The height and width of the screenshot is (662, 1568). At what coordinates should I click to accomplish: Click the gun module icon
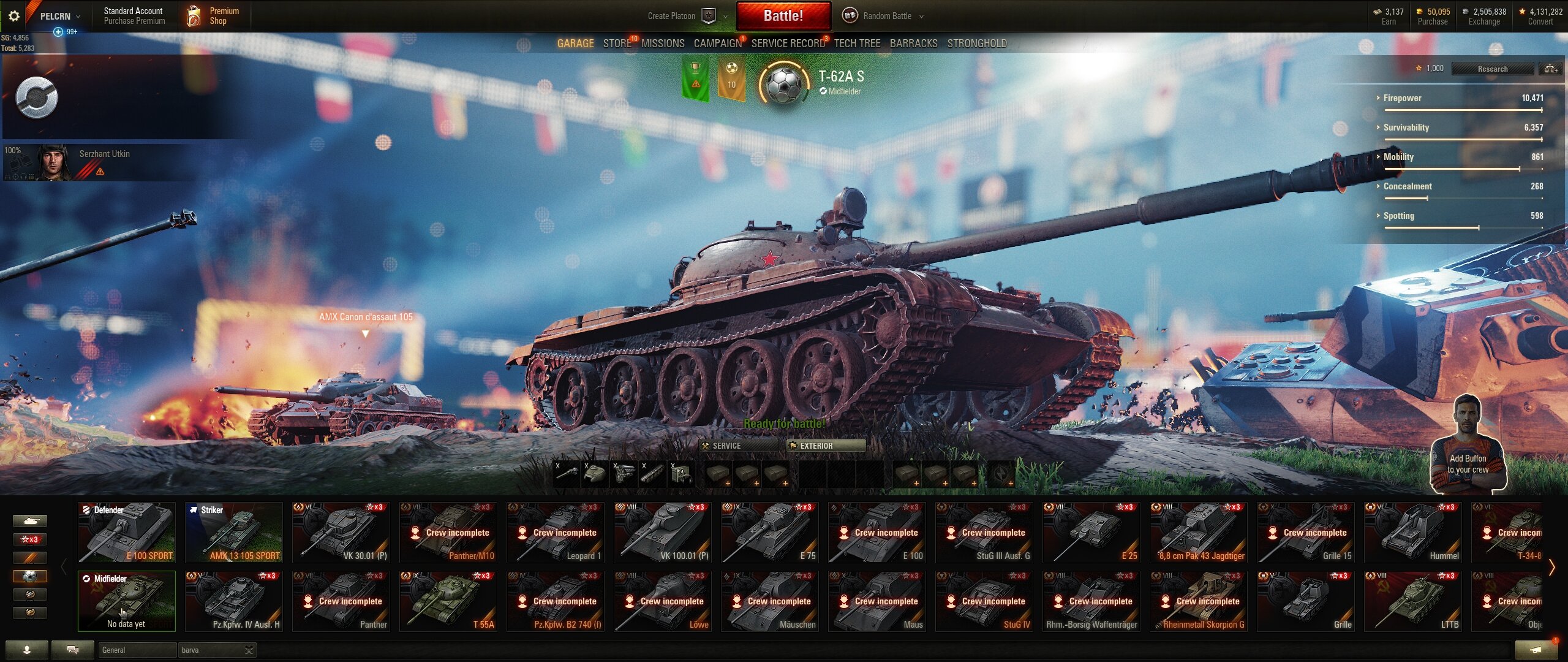(567, 474)
